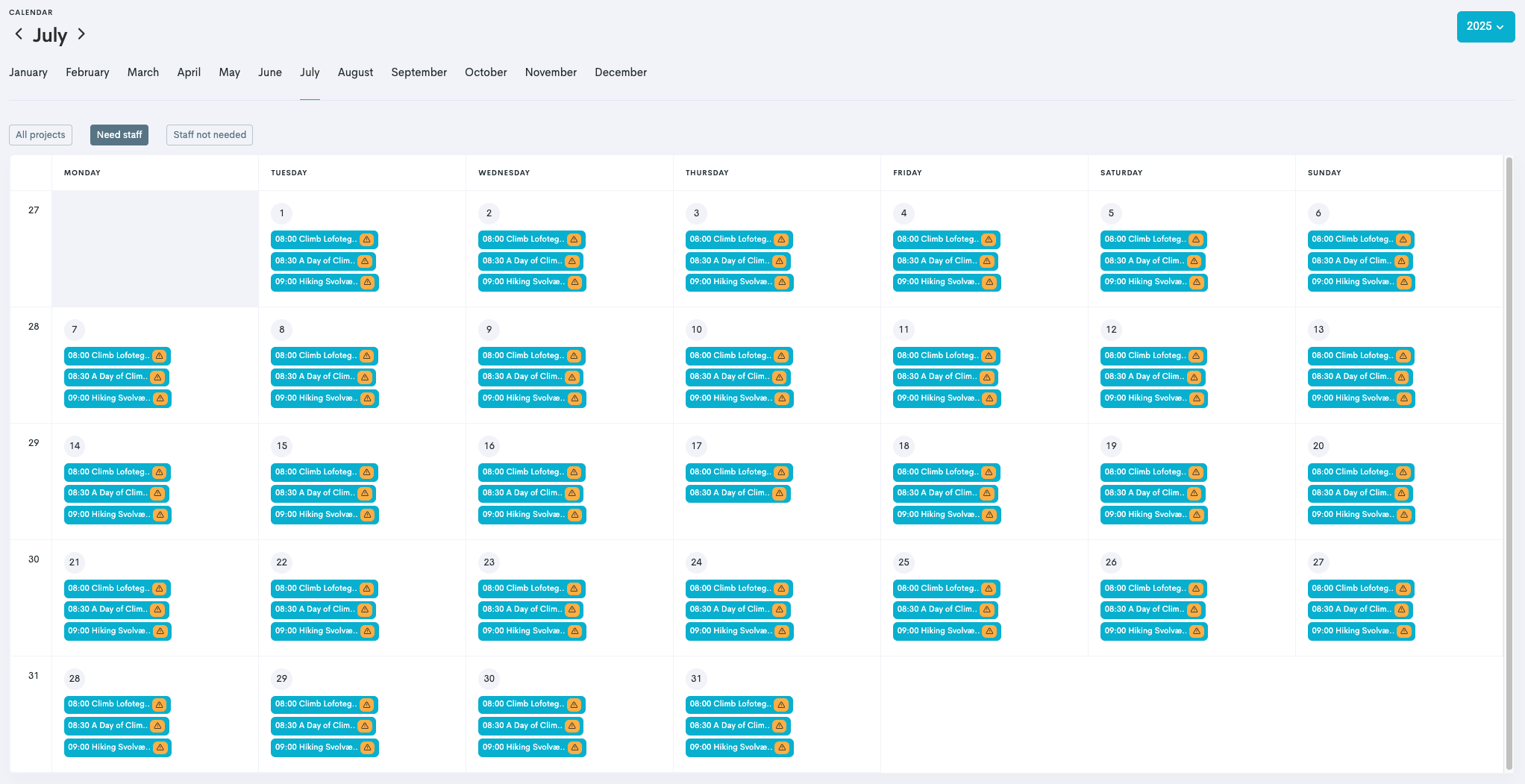Click warning icon on July 5 Hiking Svolvær event
Image resolution: width=1525 pixels, height=784 pixels.
coord(1197,282)
